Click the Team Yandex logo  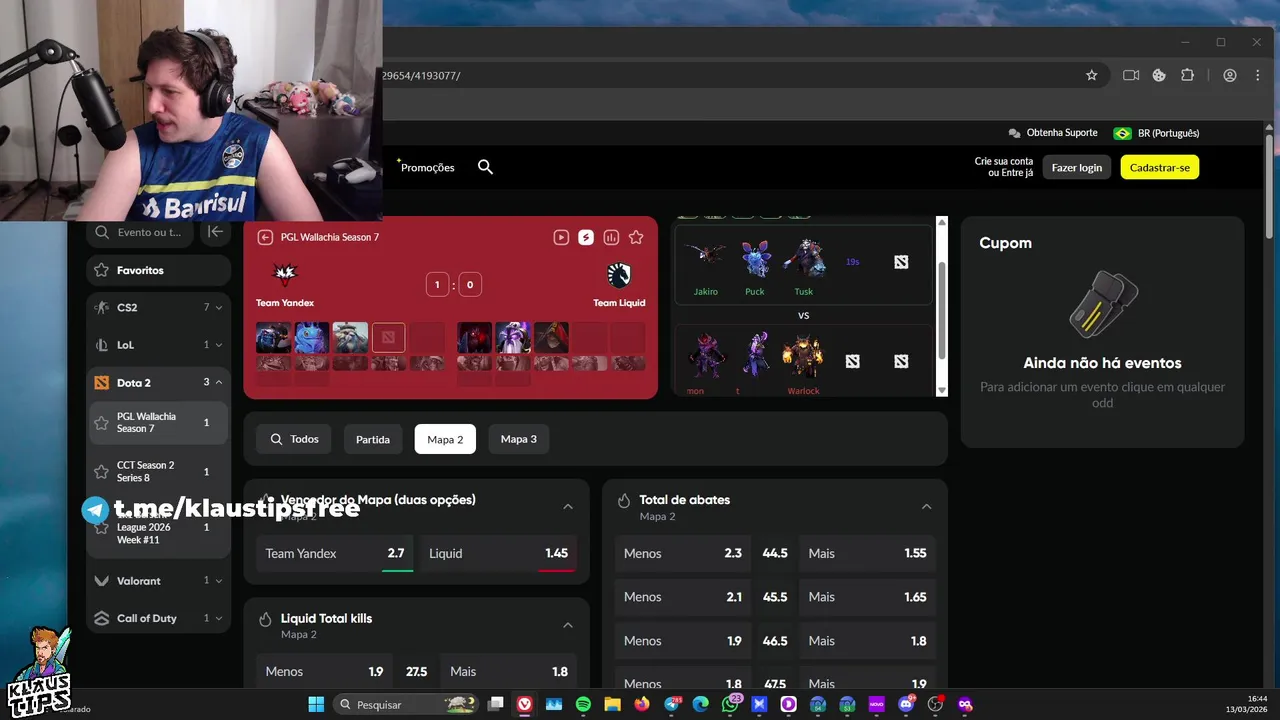(285, 274)
